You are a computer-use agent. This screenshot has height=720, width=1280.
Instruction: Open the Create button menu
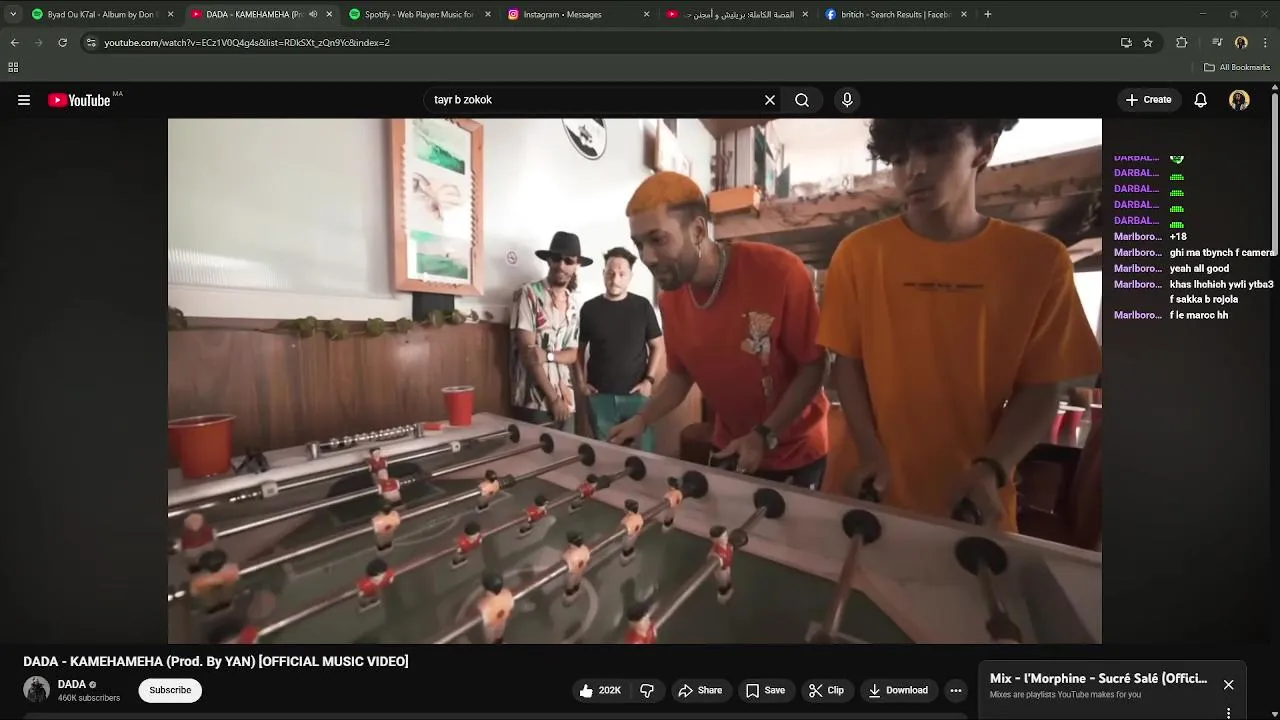(1148, 100)
